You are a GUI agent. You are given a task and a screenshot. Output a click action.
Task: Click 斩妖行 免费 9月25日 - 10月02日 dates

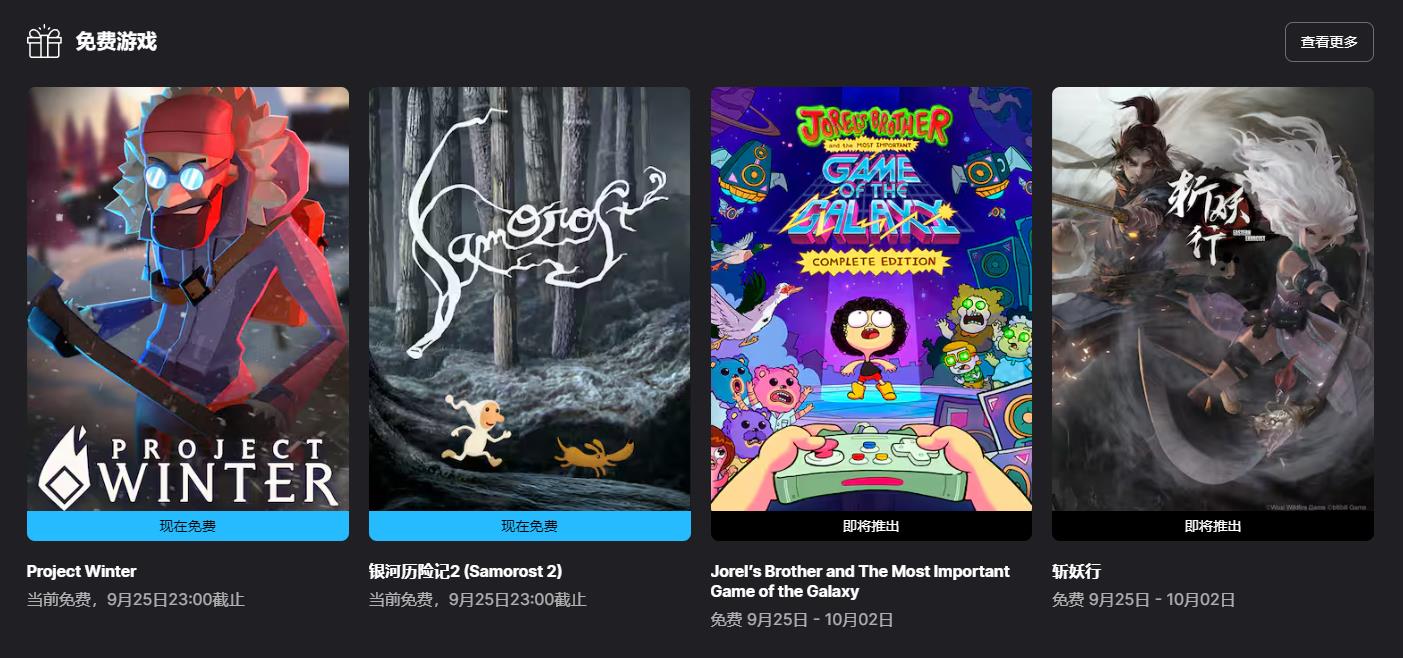point(1144,600)
